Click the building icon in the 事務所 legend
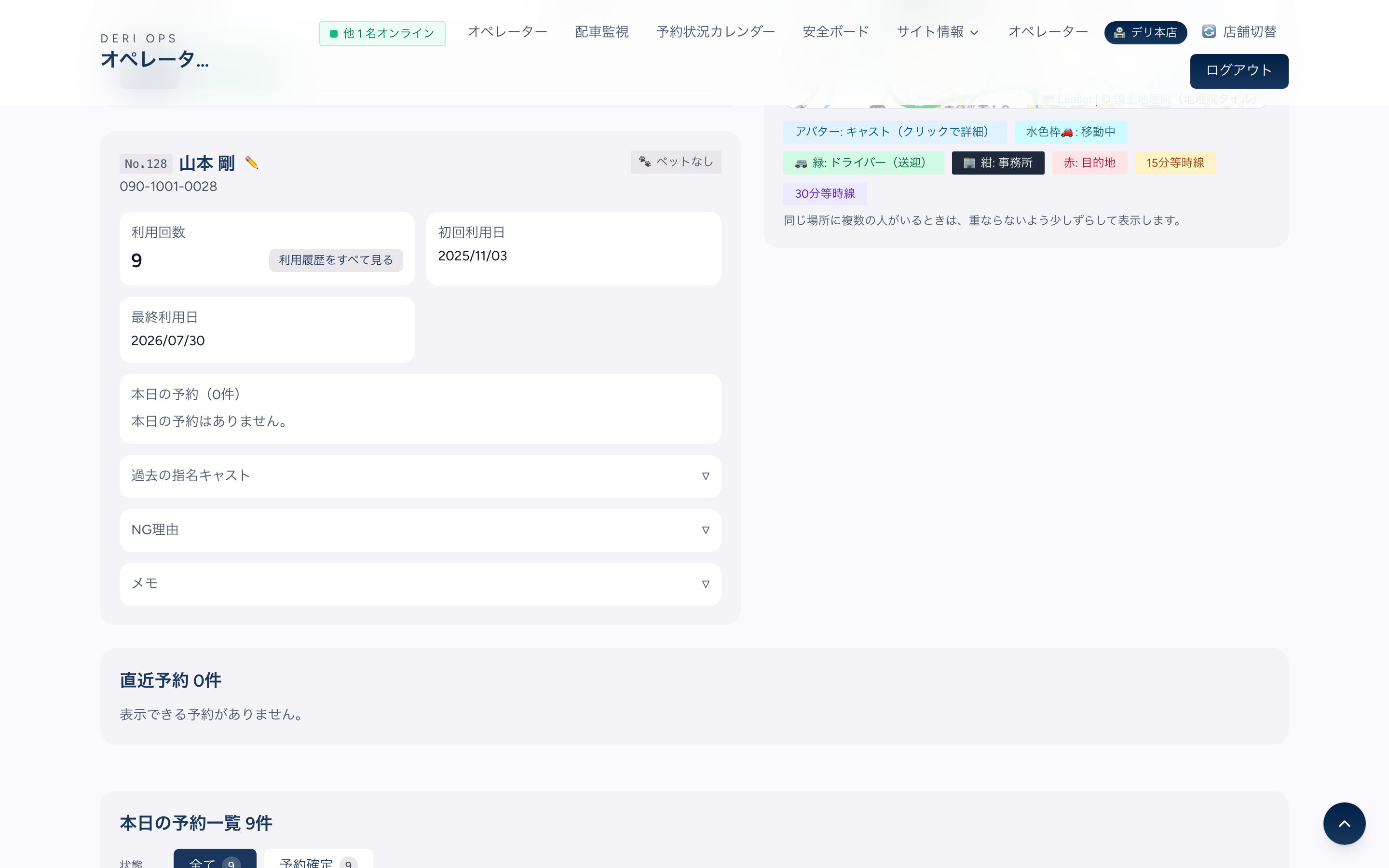Screen dimensions: 1389x868 (969, 163)
